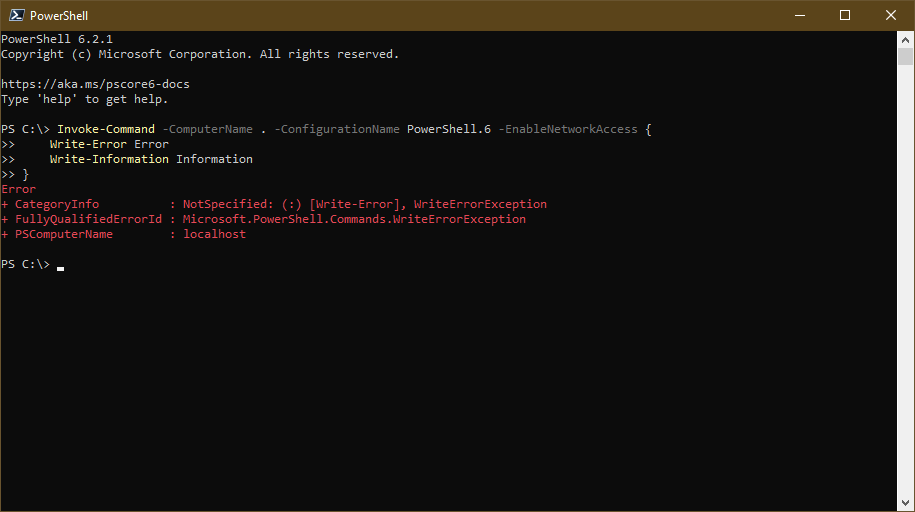915x512 pixels.
Task: Click the Invoke-Command word in the prompt
Action: (106, 129)
